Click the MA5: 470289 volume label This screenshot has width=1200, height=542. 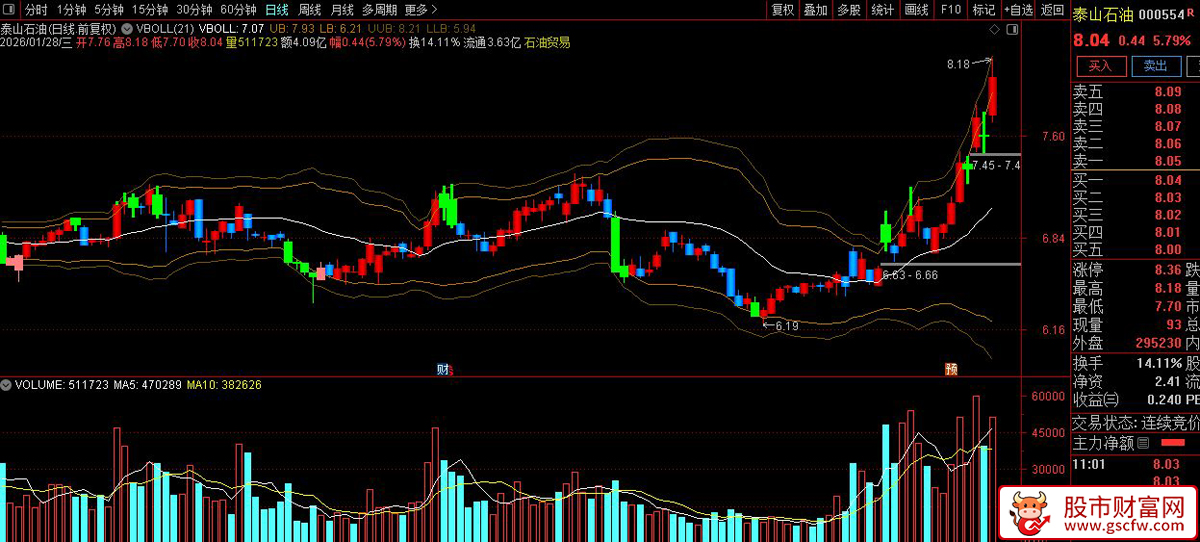(147, 384)
